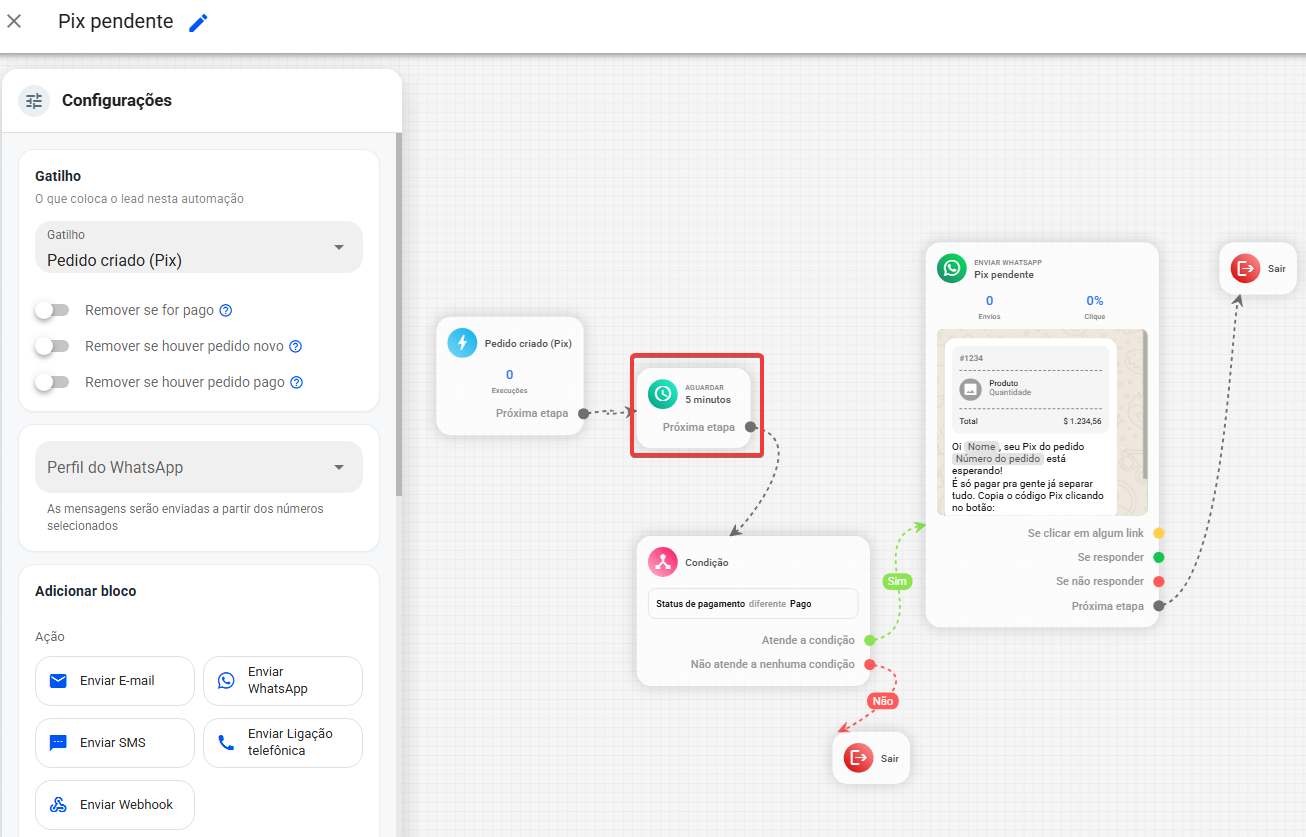Add an Enviar Webhook block
The width and height of the screenshot is (1306, 837).
(115, 805)
